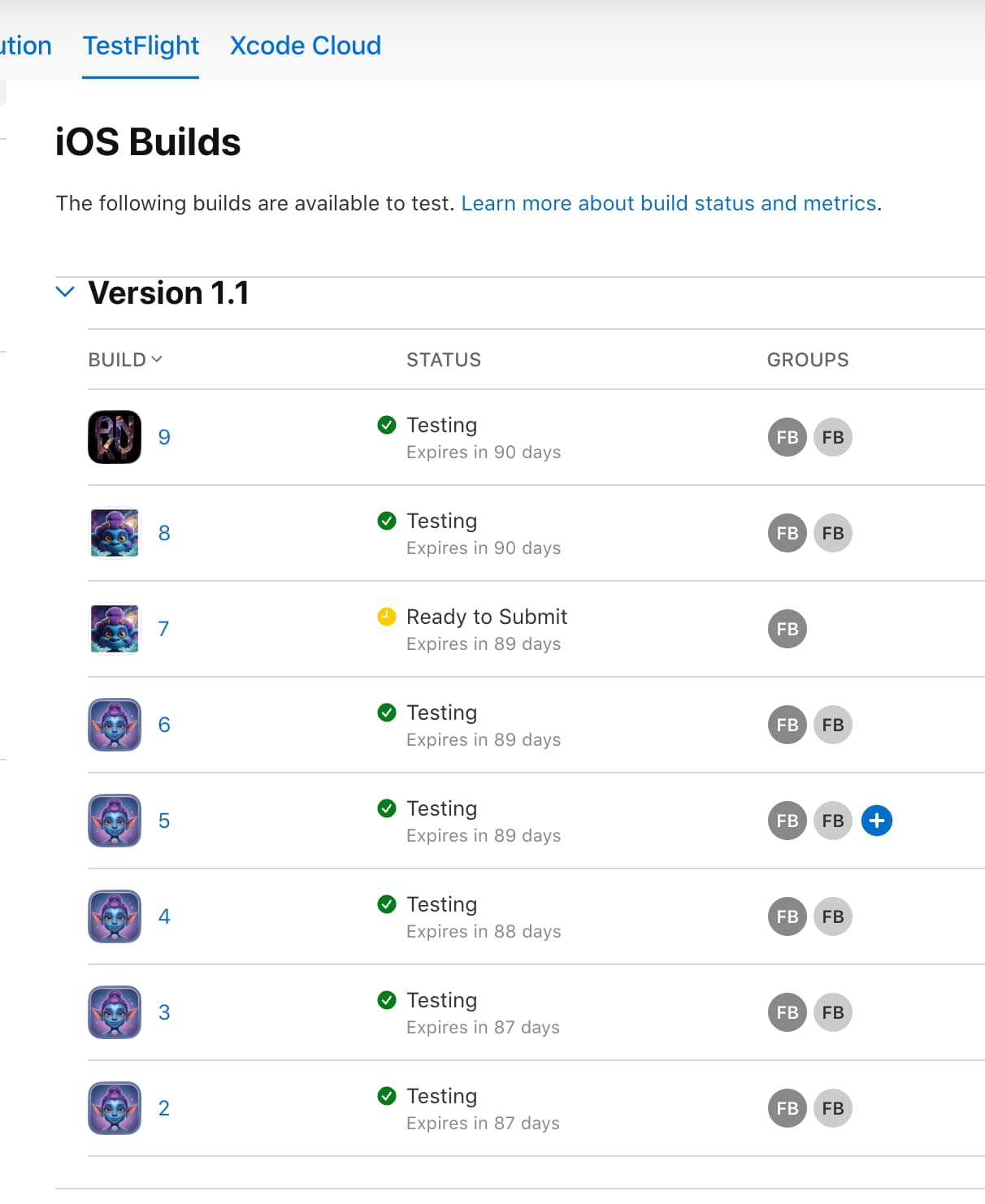This screenshot has height=1204, width=985.
Task: Switch to the Xcode Cloud tab
Action: point(306,45)
